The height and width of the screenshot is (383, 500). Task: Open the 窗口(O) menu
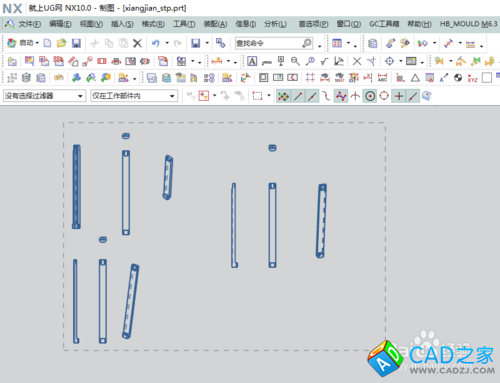pyautogui.click(x=349, y=24)
